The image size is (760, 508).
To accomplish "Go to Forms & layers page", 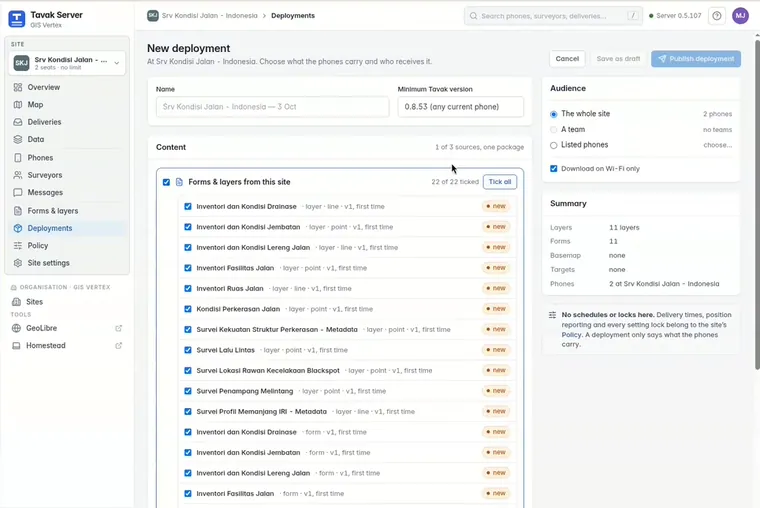I will click(52, 211).
